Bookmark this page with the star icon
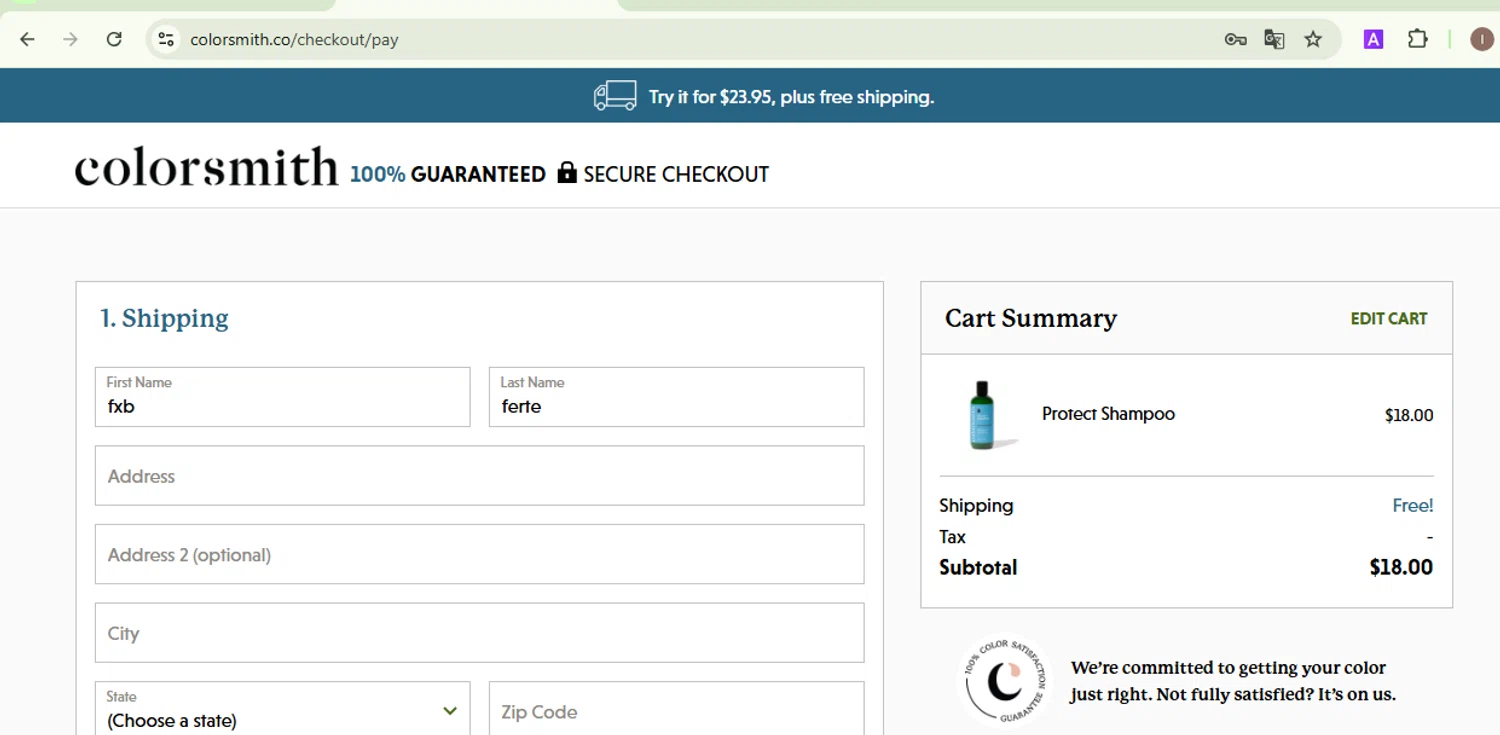Screen dimensions: 1500x735 1313,39
